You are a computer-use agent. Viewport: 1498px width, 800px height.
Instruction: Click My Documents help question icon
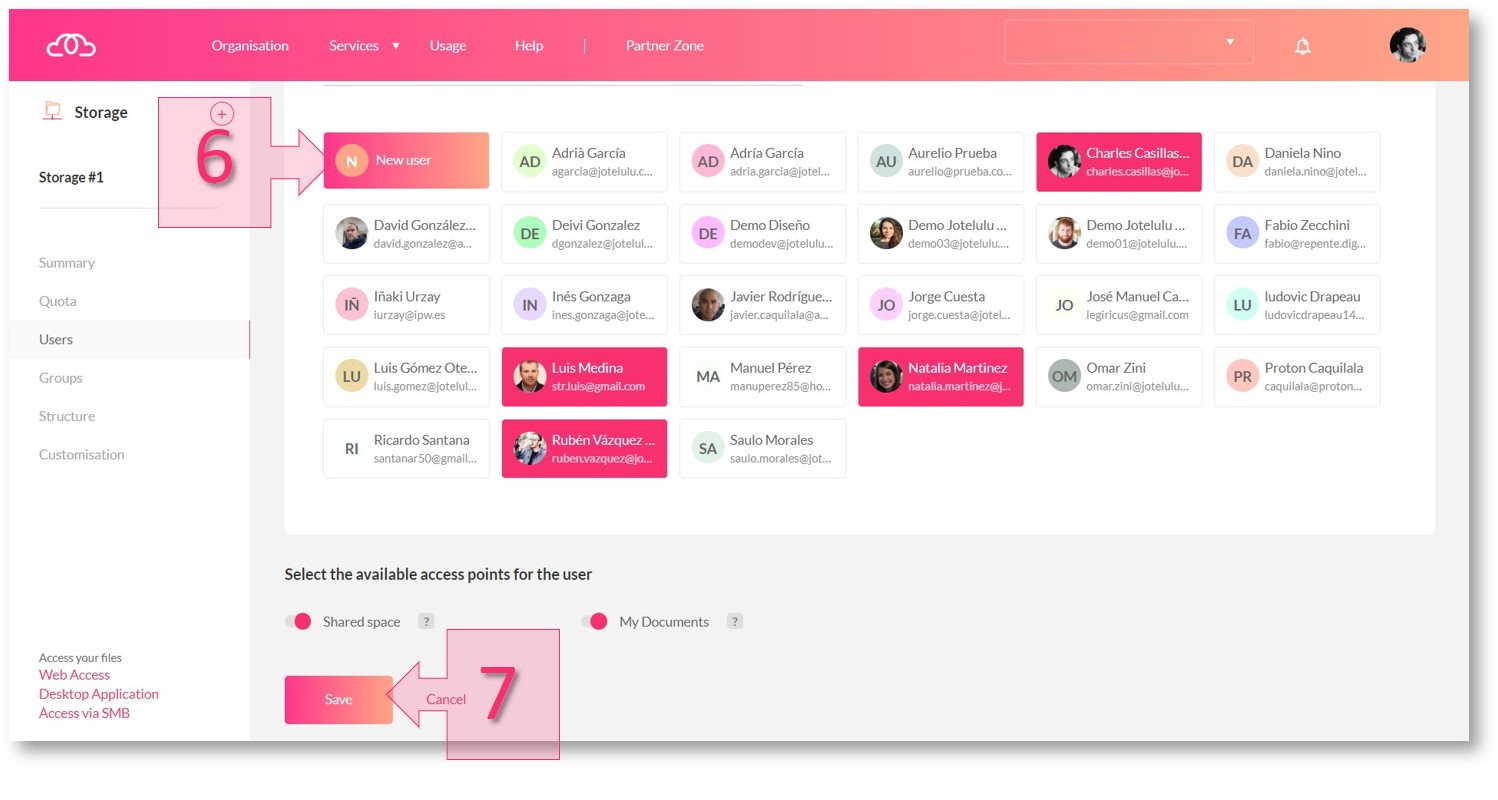tap(735, 621)
